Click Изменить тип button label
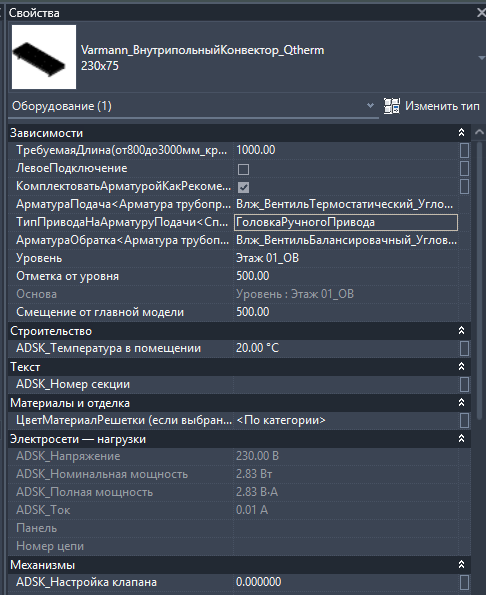This screenshot has height=595, width=486. coord(442,106)
